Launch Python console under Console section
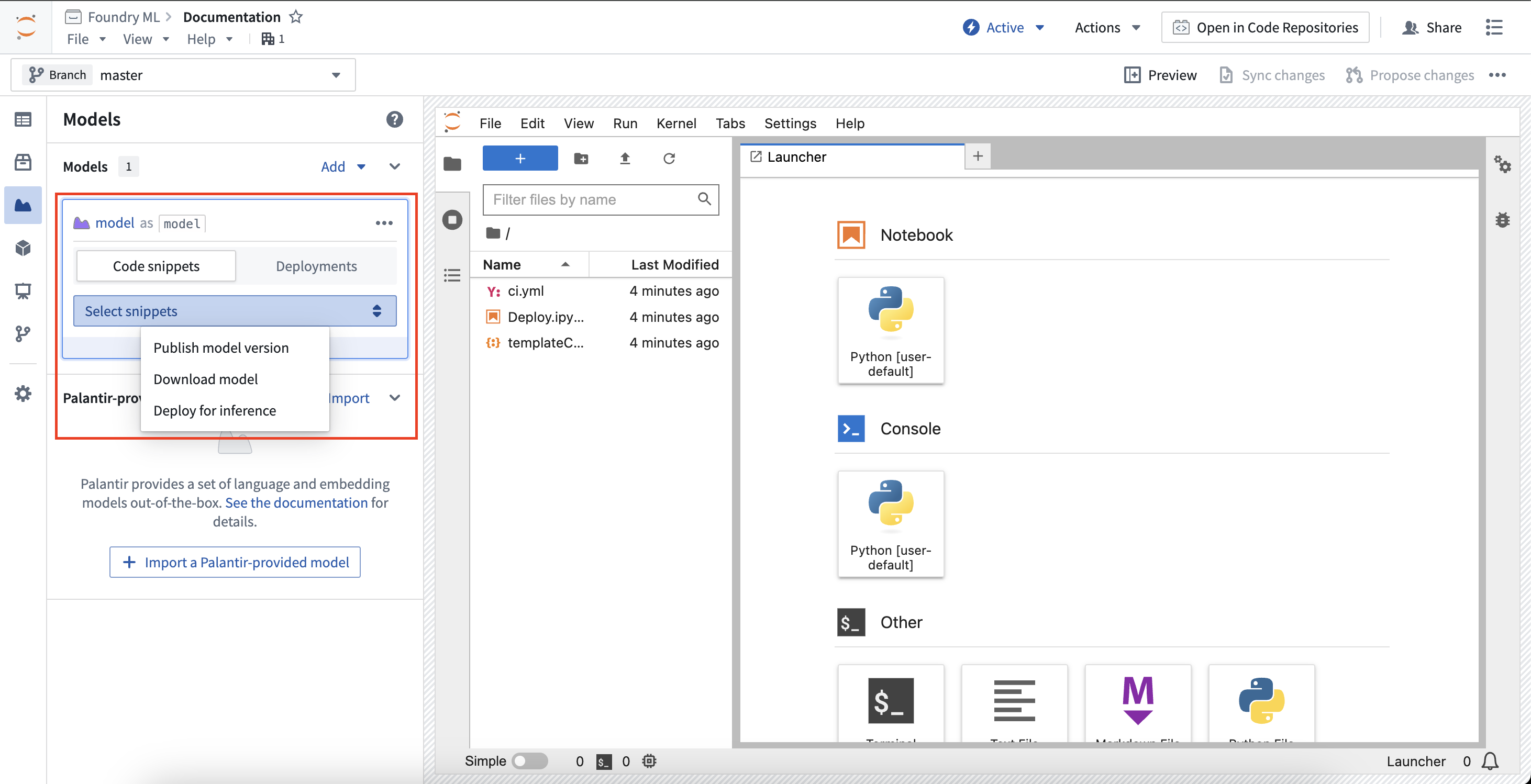This screenshot has width=1531, height=784. click(890, 524)
